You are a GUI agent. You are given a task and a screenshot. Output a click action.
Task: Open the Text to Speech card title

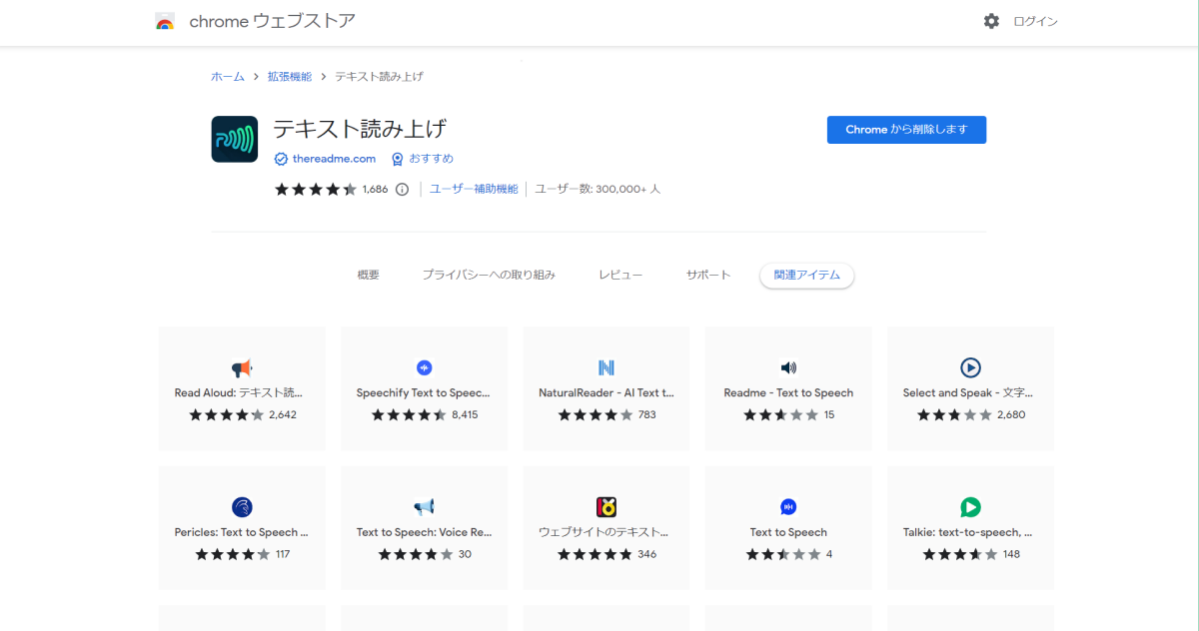point(788,532)
